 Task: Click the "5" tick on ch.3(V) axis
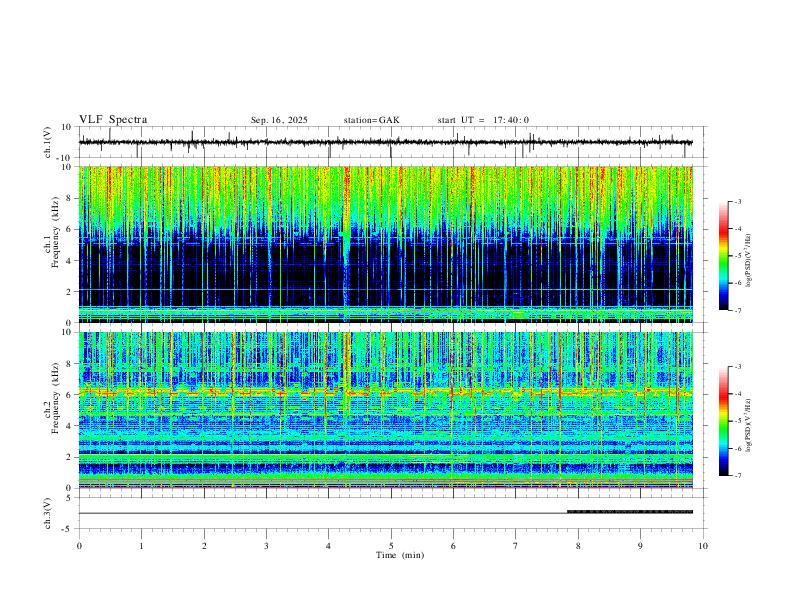[70, 498]
